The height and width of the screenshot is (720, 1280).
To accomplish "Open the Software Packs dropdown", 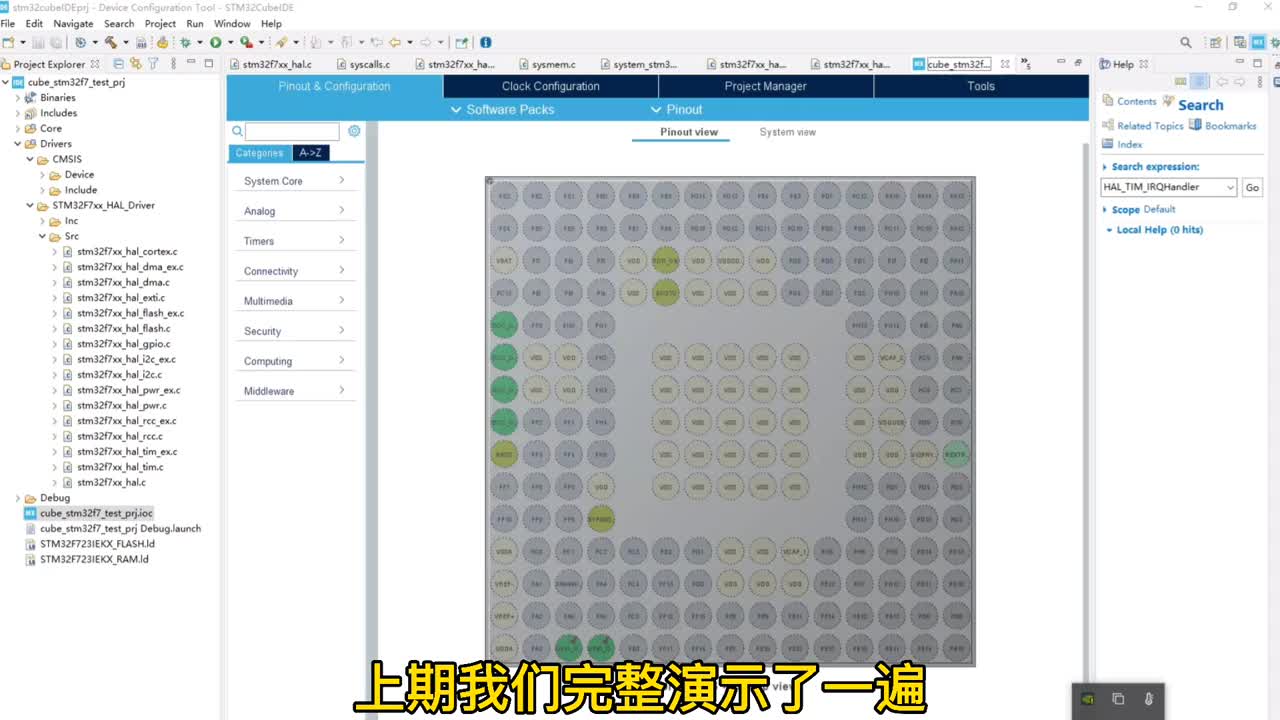I will pyautogui.click(x=502, y=110).
